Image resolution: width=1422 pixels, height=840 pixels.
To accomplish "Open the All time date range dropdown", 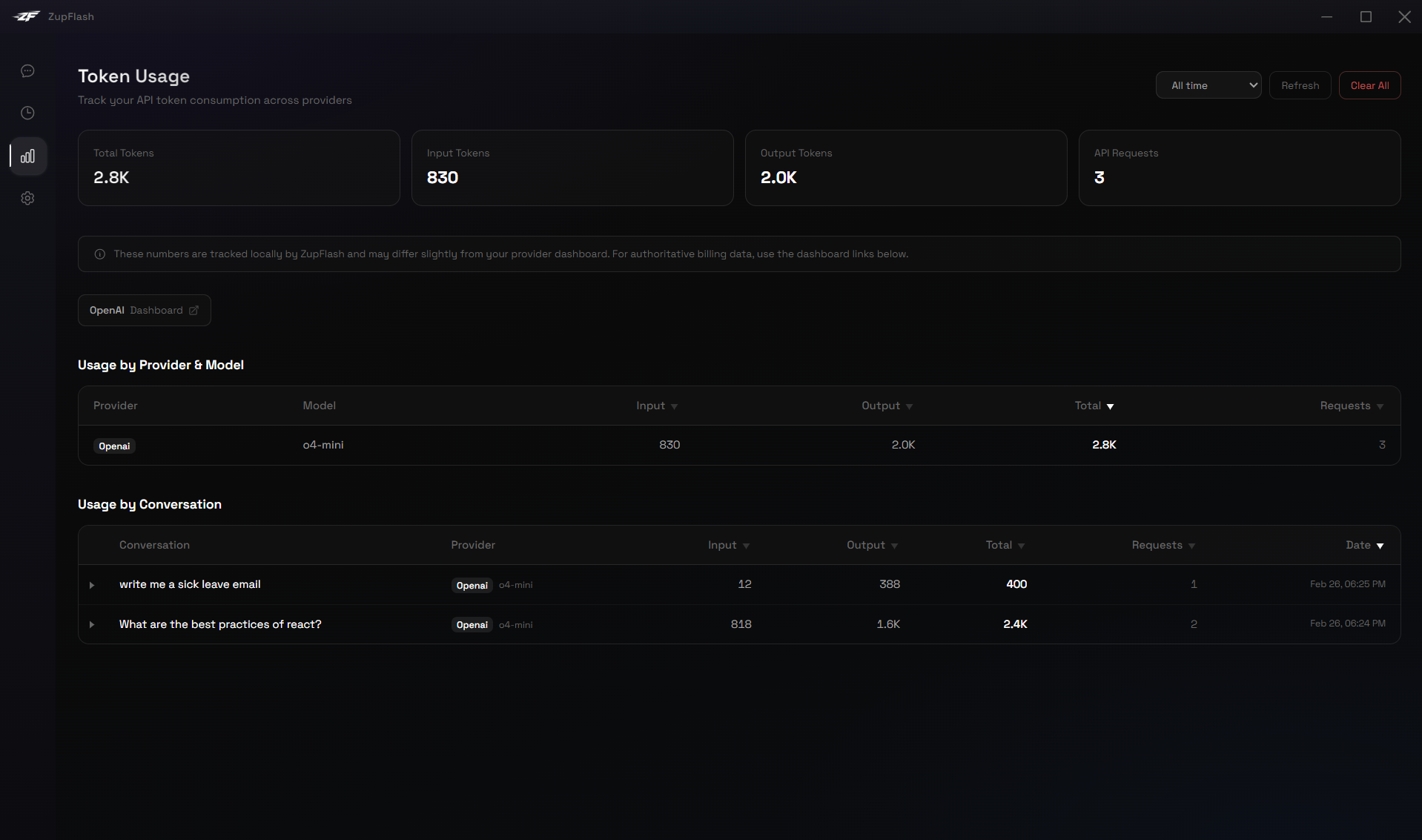I will coord(1208,85).
